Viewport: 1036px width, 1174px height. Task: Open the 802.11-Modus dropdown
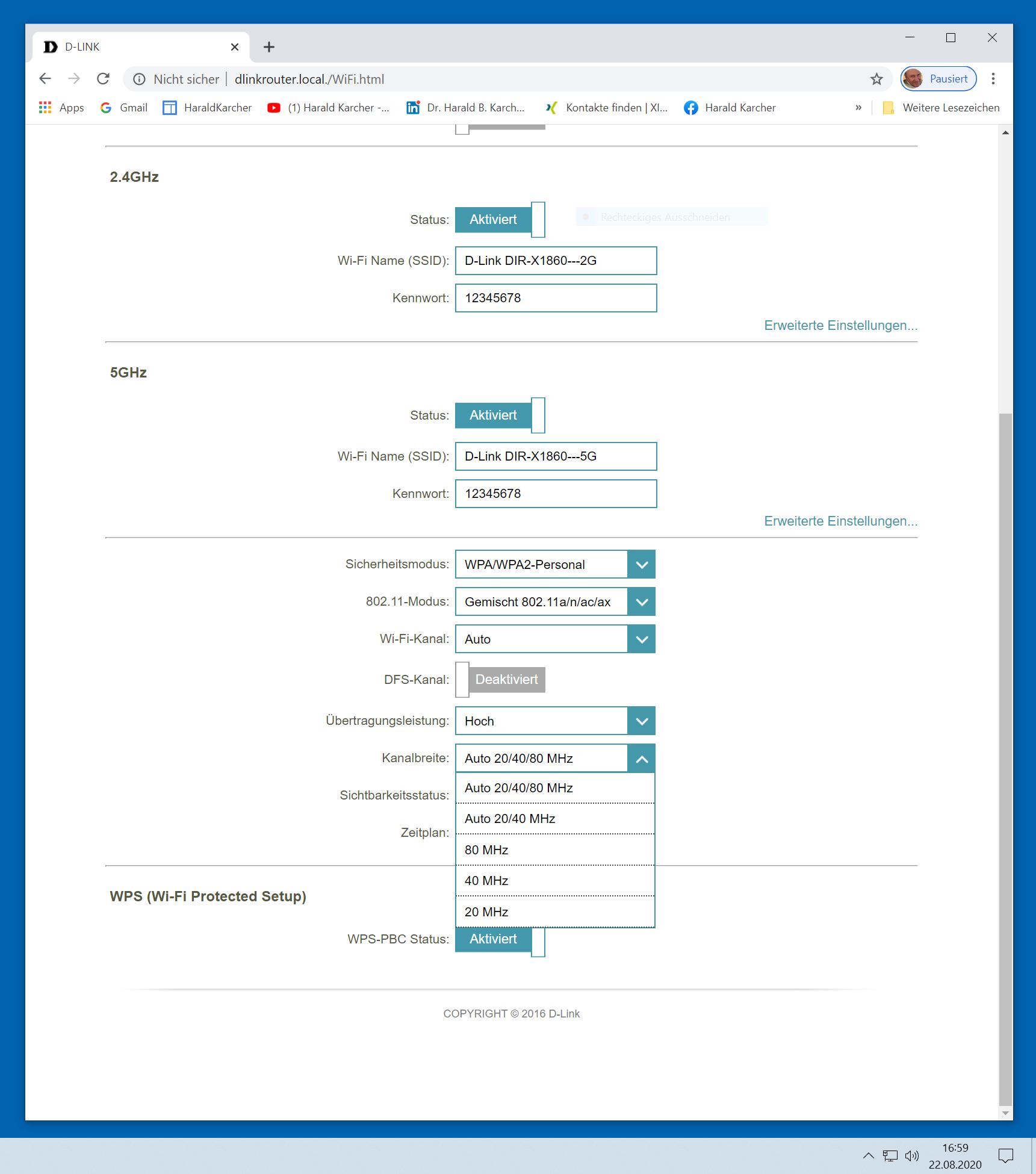point(555,602)
